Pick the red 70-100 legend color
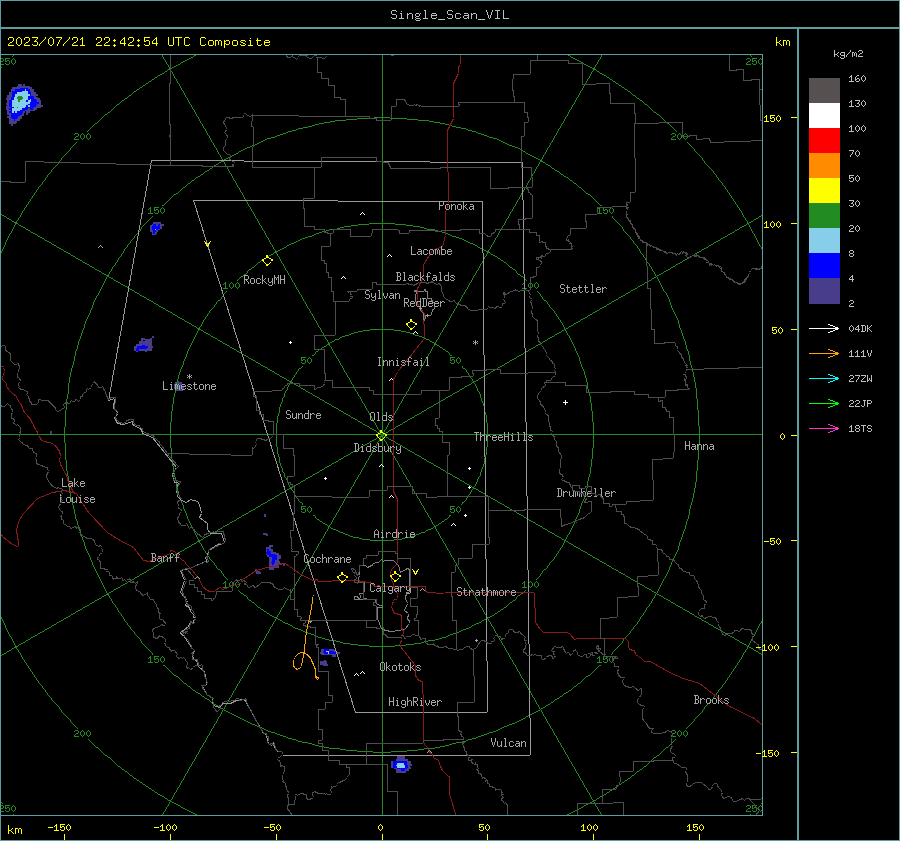The height and width of the screenshot is (841, 900). click(824, 141)
